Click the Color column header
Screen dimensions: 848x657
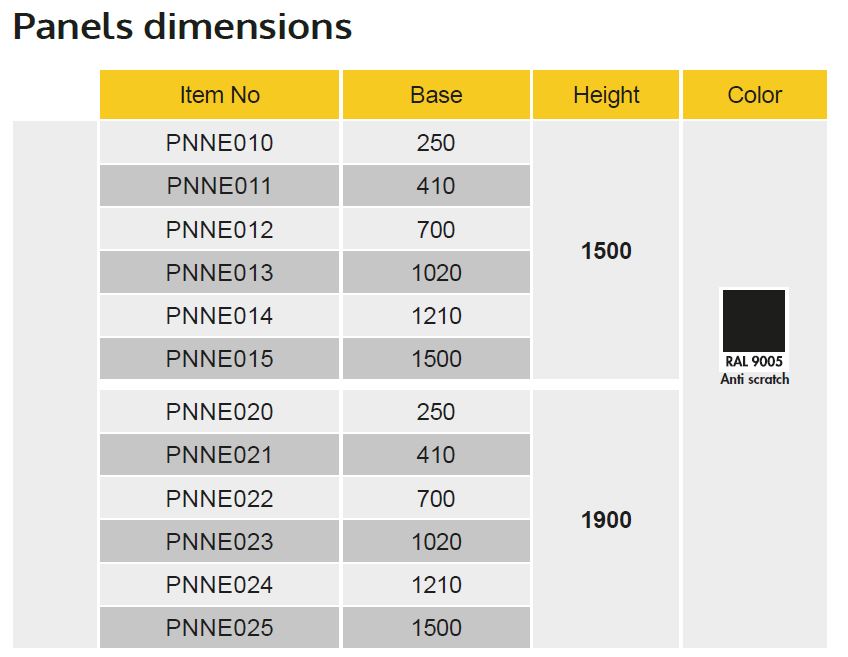(x=754, y=95)
